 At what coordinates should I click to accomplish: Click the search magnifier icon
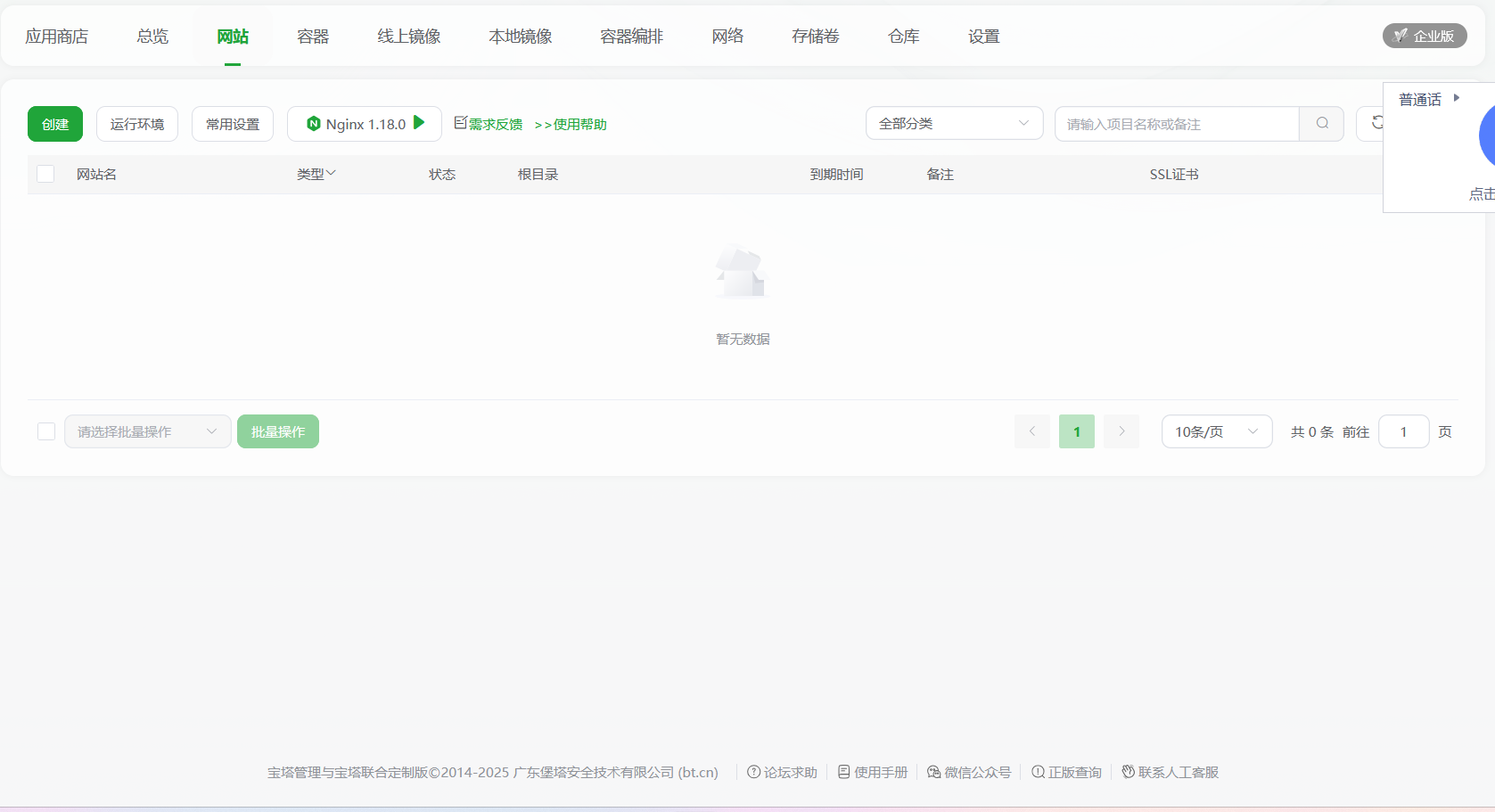tap(1322, 124)
